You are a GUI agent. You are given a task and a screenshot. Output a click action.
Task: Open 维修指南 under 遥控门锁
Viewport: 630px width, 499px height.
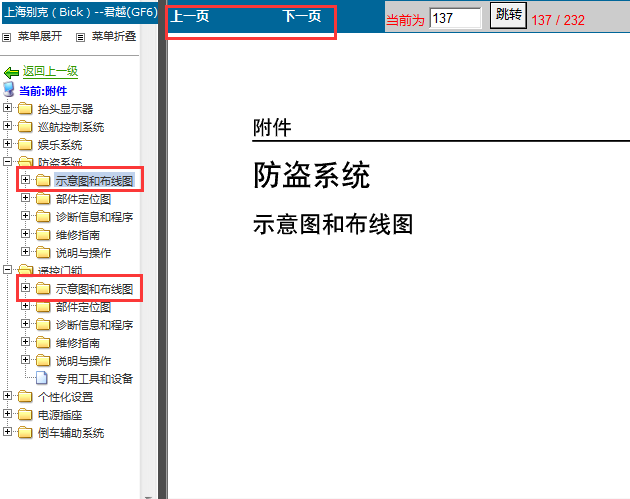[78, 343]
